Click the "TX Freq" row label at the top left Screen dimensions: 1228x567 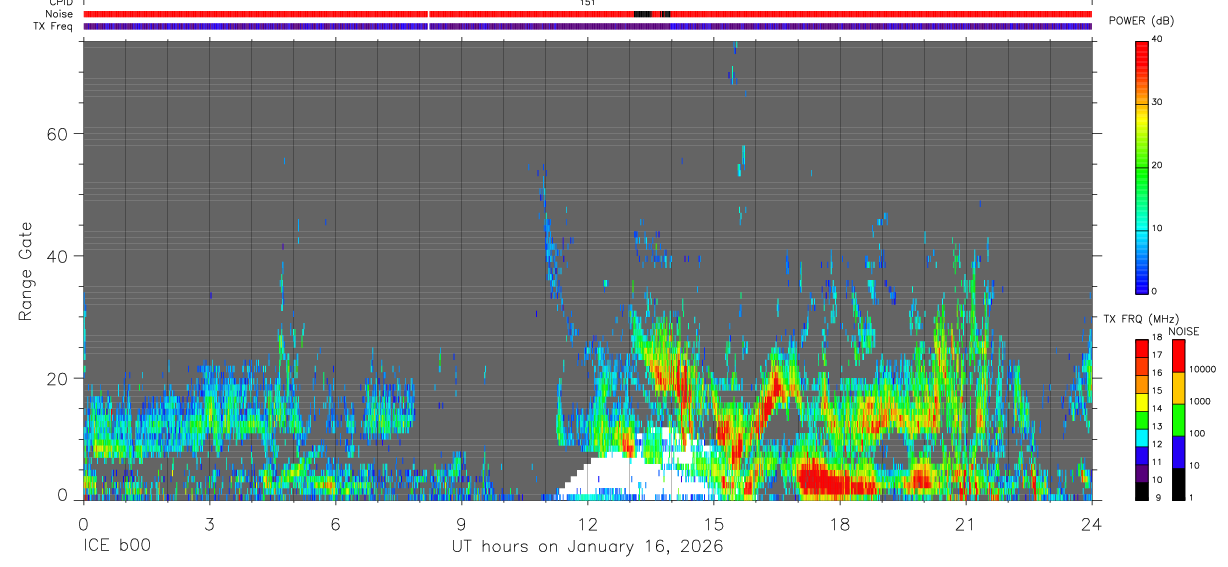click(53, 26)
